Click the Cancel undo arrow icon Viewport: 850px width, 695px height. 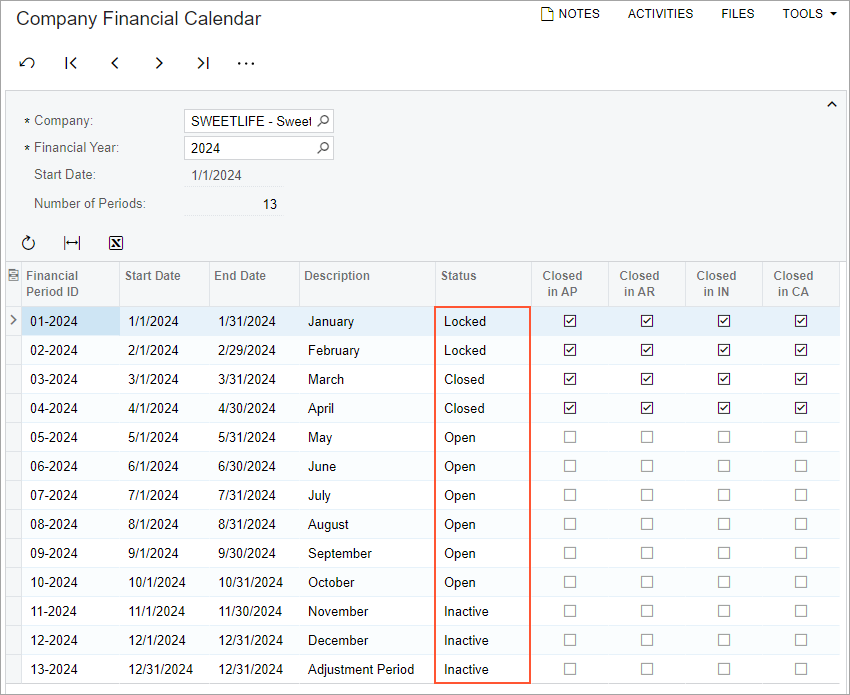(x=27, y=63)
